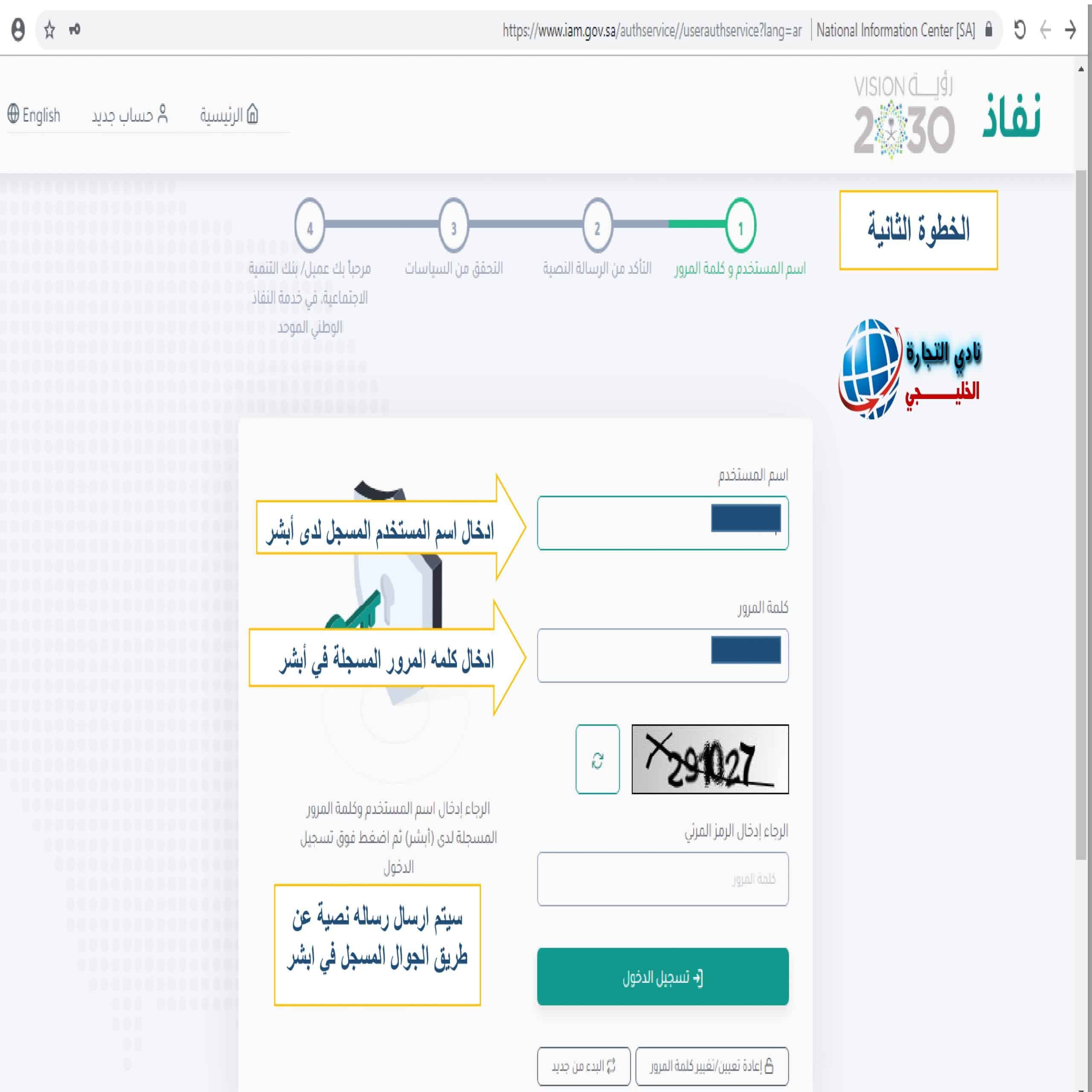Image resolution: width=1092 pixels, height=1092 pixels.
Task: Click the scrollbar up arrow
Action: point(1082,69)
